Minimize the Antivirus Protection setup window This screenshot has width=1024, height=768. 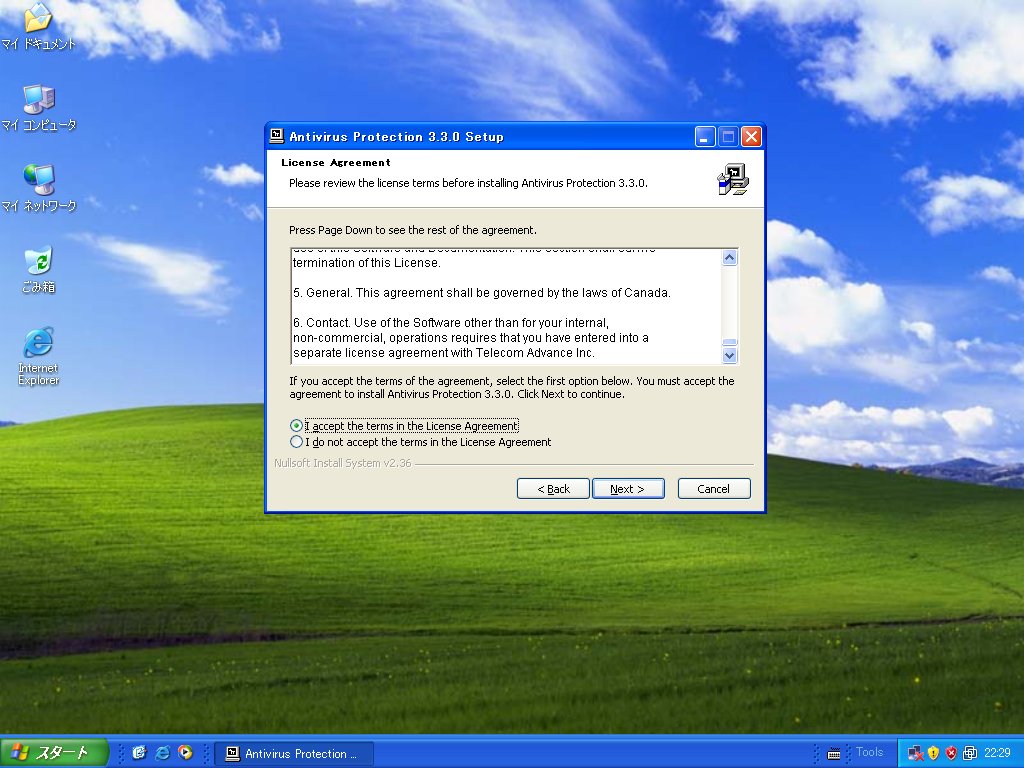[x=705, y=136]
